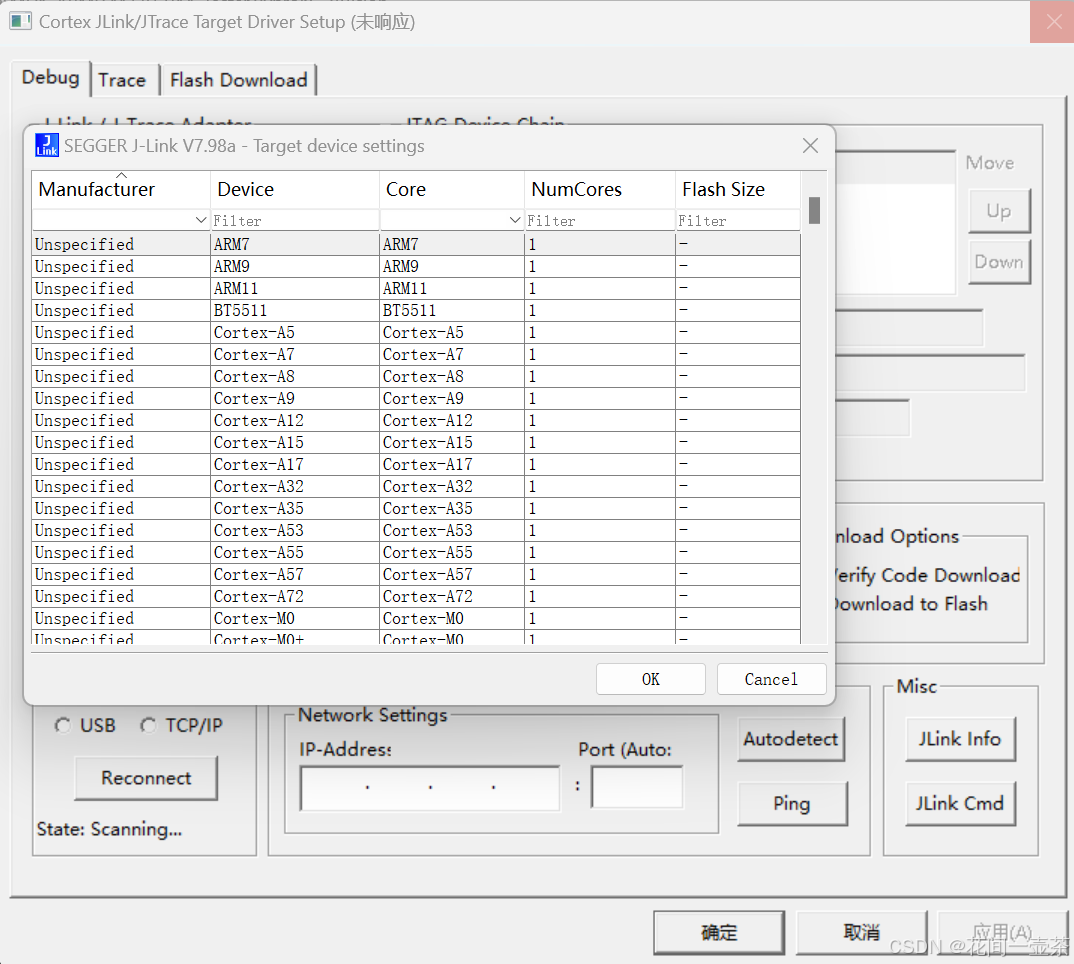The height and width of the screenshot is (964, 1074).
Task: Select the ARM7 device row
Action: 416,244
